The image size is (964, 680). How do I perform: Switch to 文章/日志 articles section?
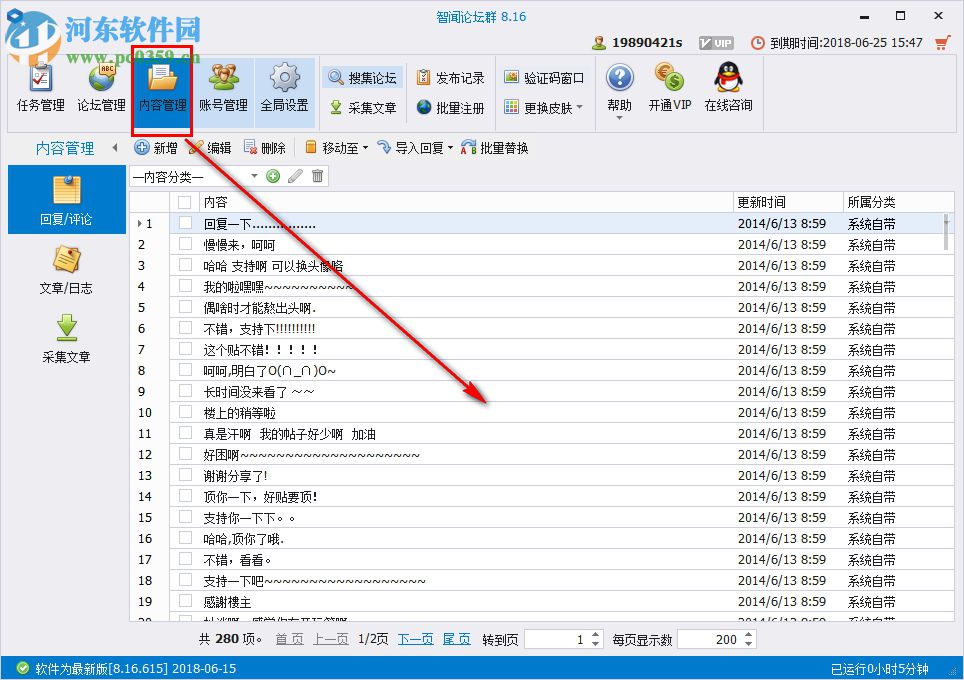(x=66, y=270)
